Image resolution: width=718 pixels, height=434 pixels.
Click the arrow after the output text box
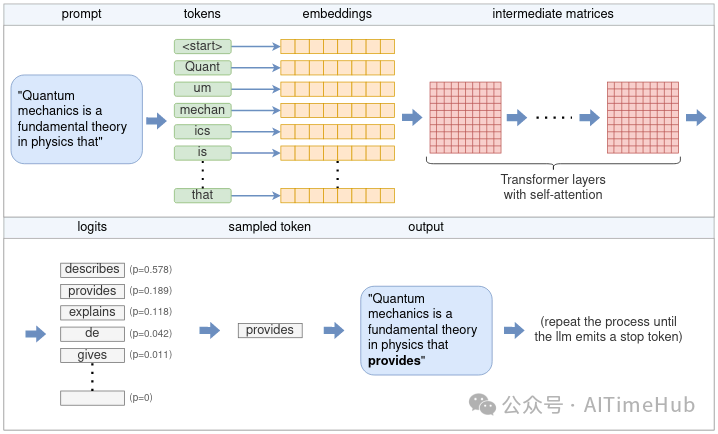pos(514,330)
